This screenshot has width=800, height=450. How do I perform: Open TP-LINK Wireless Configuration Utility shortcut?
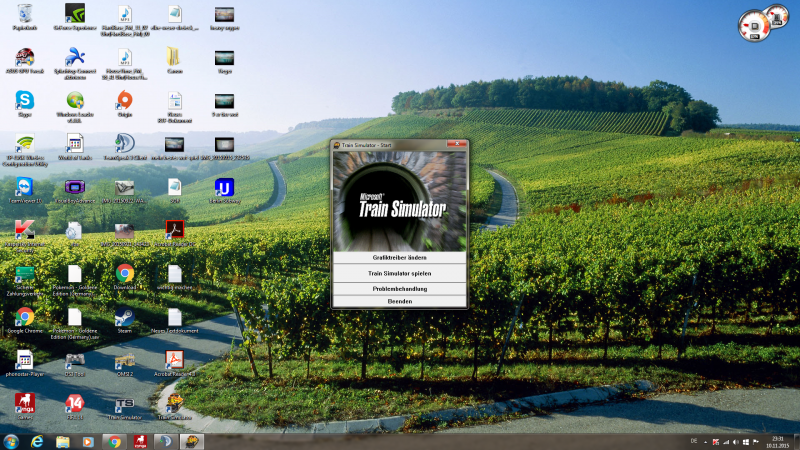click(x=24, y=150)
